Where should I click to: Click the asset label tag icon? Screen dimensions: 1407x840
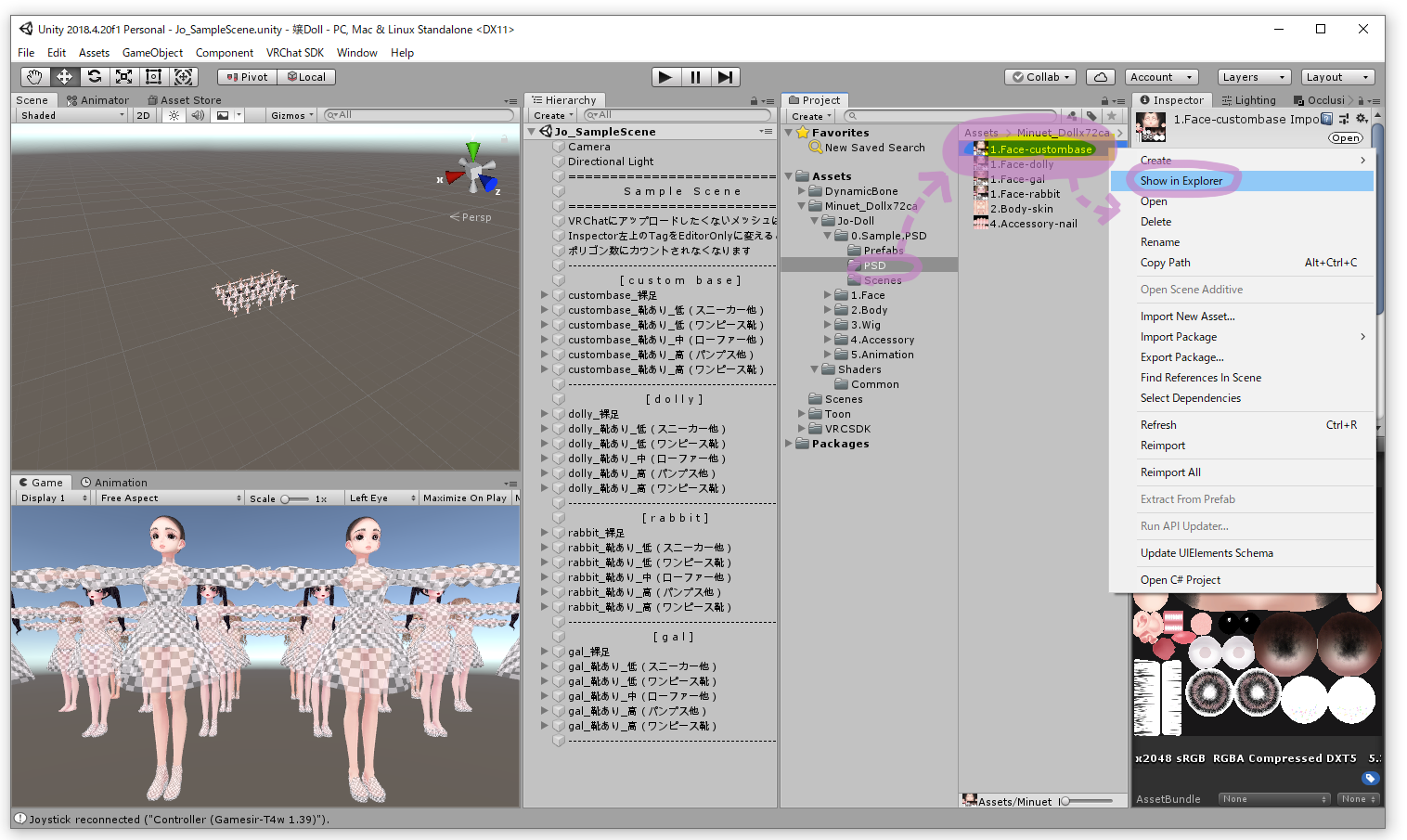pyautogui.click(x=1371, y=778)
